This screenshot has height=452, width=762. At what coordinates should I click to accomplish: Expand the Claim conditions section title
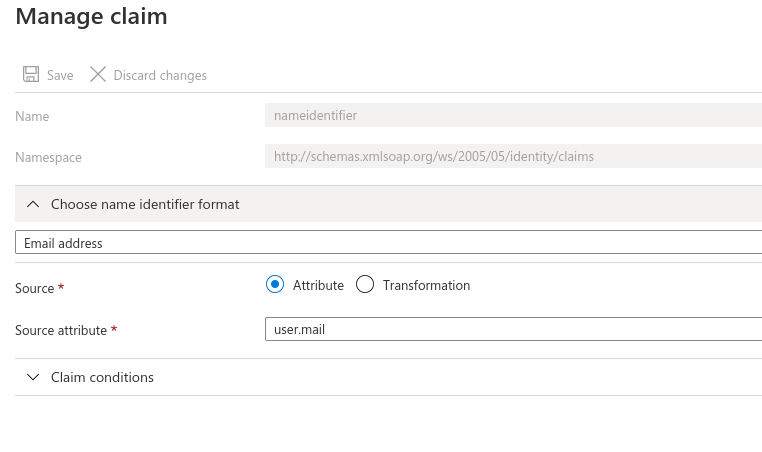[102, 377]
